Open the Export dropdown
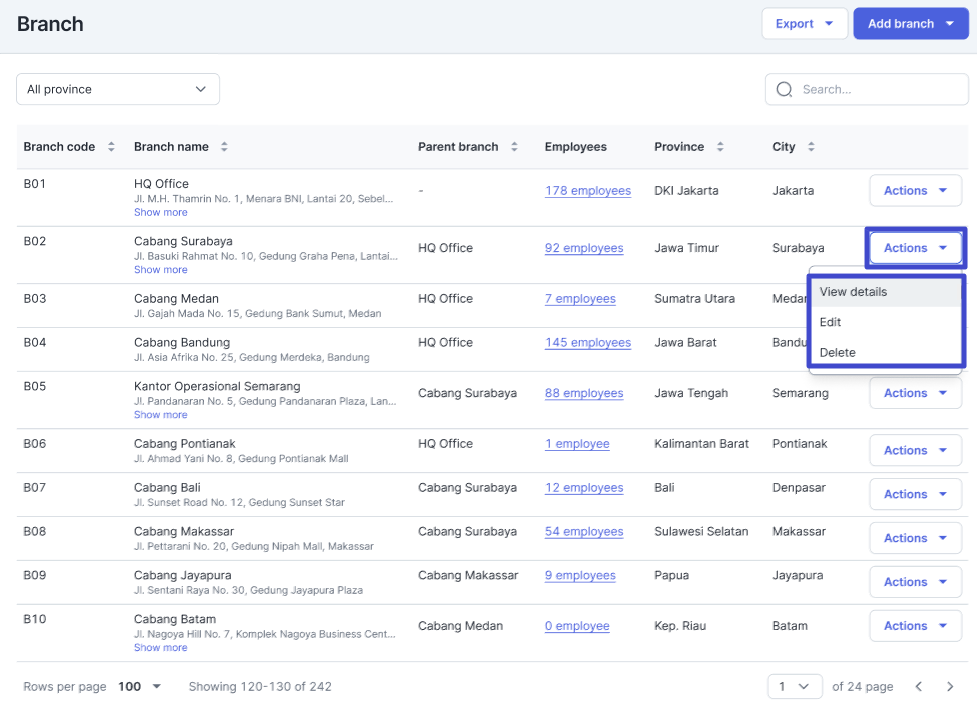The height and width of the screenshot is (708, 977). (804, 24)
